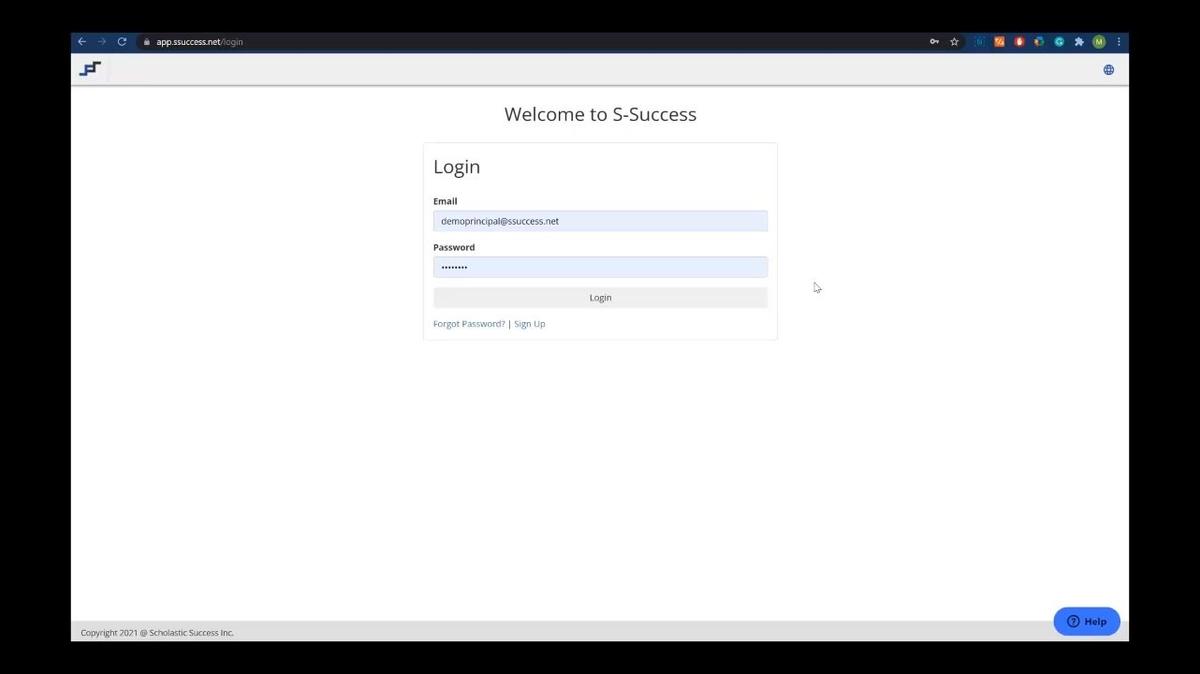Click the browser forward arrow
Screen dimensions: 1200x674
102,42
